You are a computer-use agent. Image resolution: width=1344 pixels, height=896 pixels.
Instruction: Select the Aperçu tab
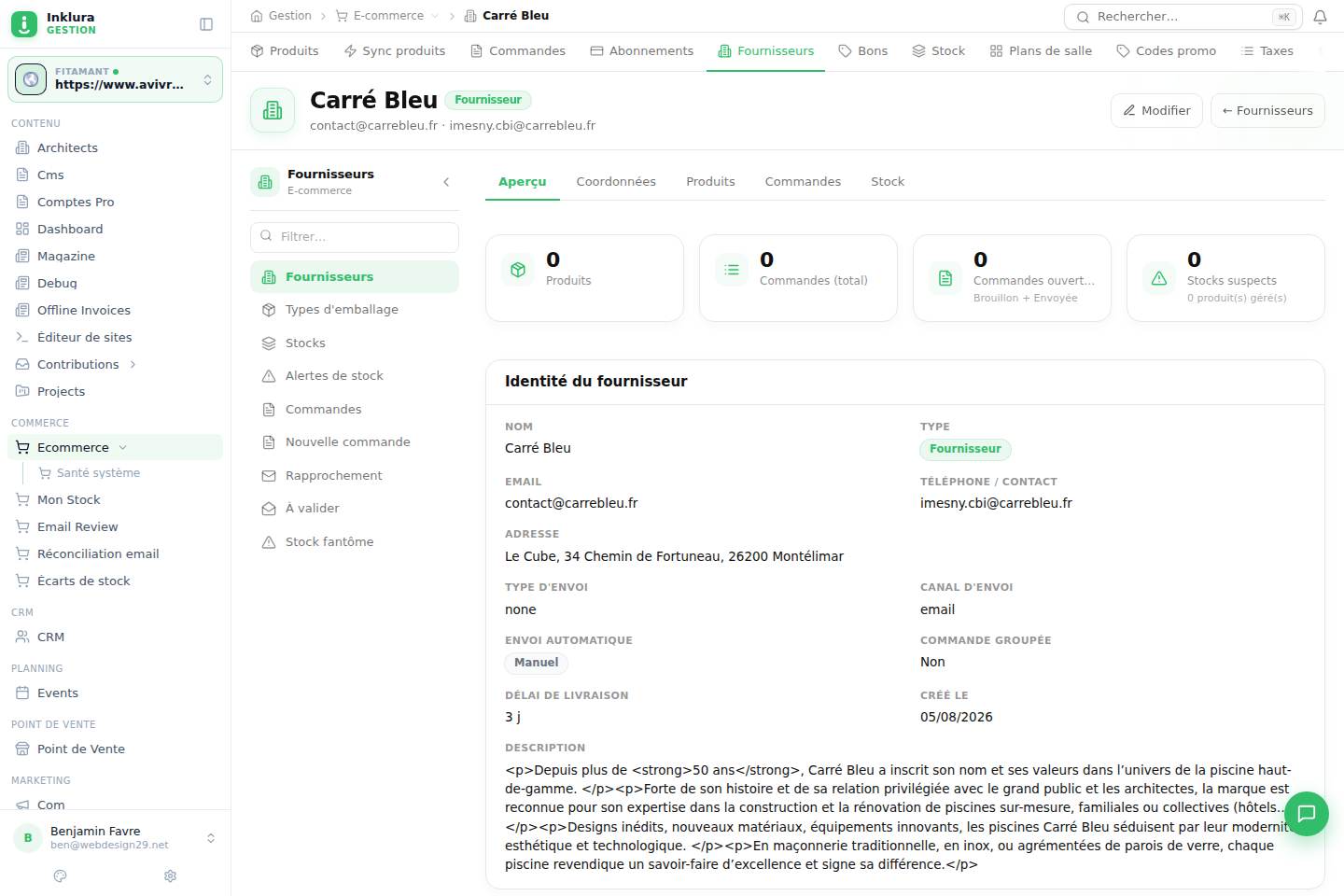(x=522, y=181)
